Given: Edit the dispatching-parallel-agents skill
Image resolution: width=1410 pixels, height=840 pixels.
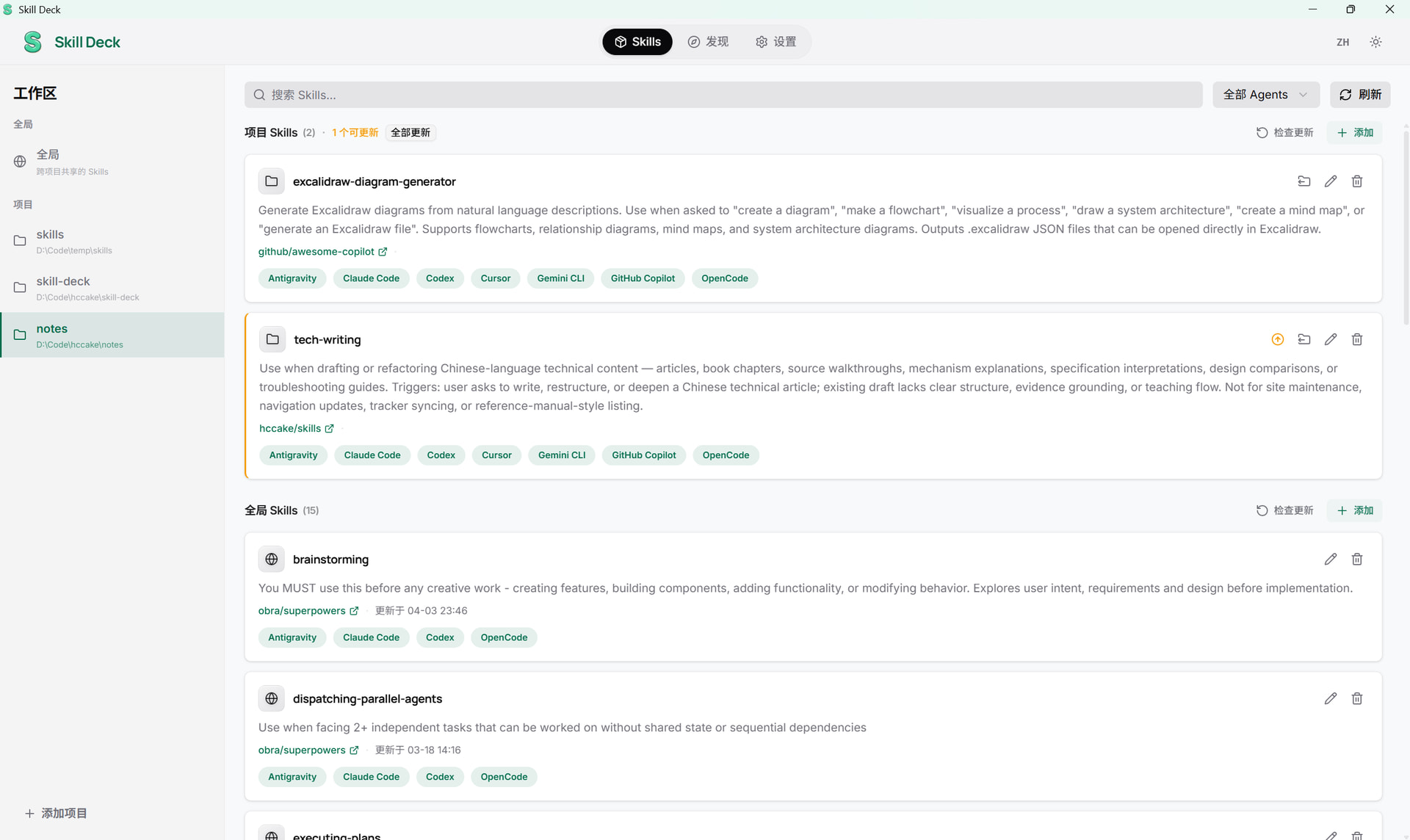Looking at the screenshot, I should tap(1330, 699).
